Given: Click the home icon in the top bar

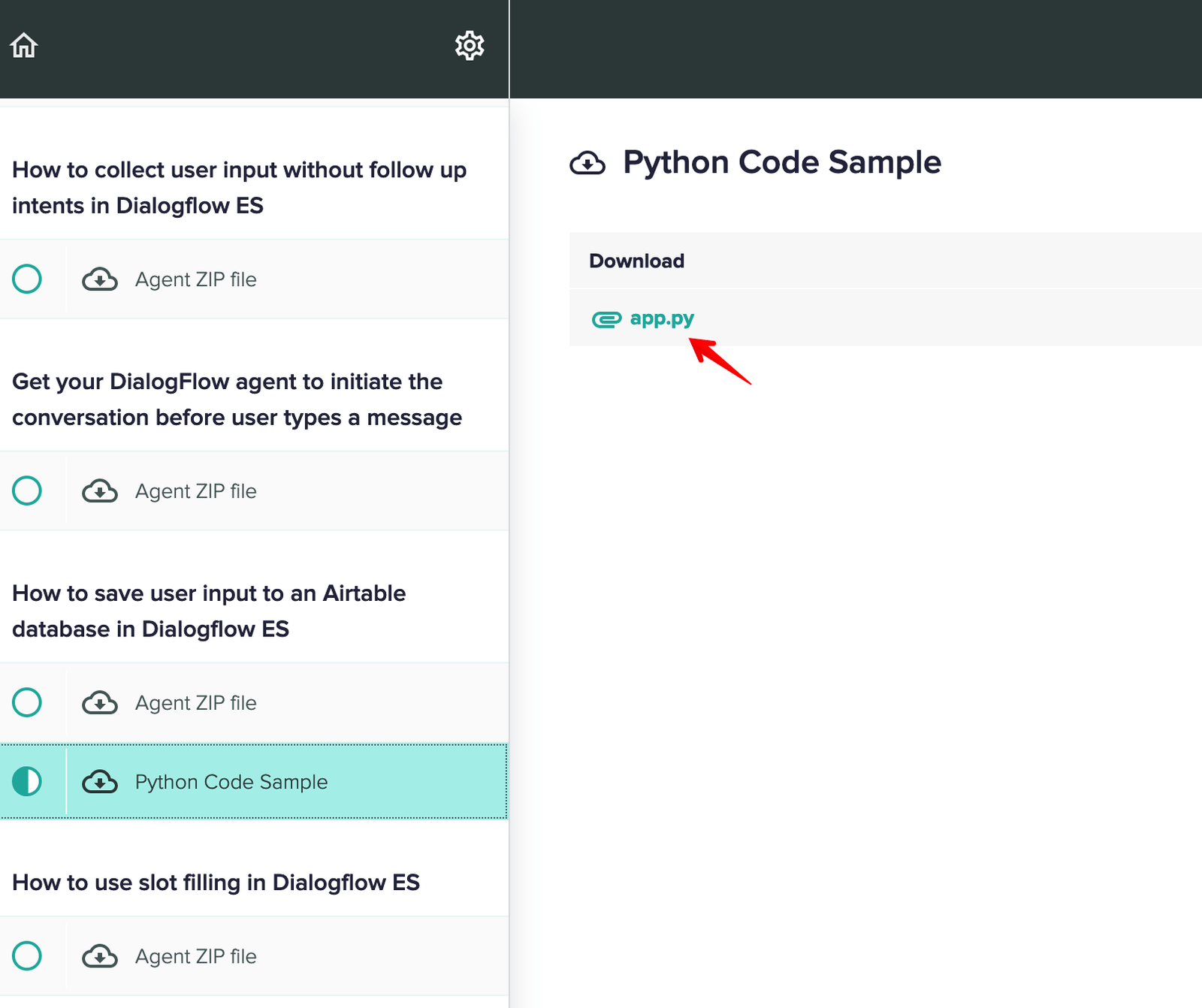Looking at the screenshot, I should (x=23, y=45).
